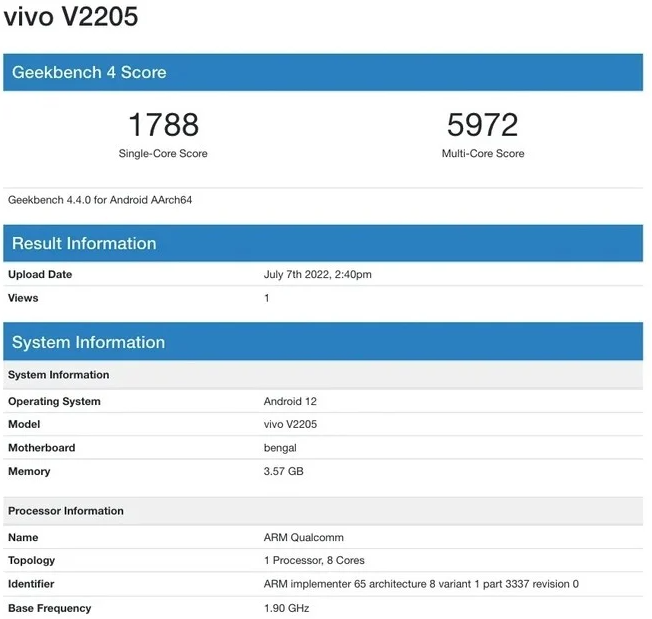Image resolution: width=652 pixels, height=619 pixels.
Task: Select the 'ARM Qualcomm' value
Action: coord(304,537)
